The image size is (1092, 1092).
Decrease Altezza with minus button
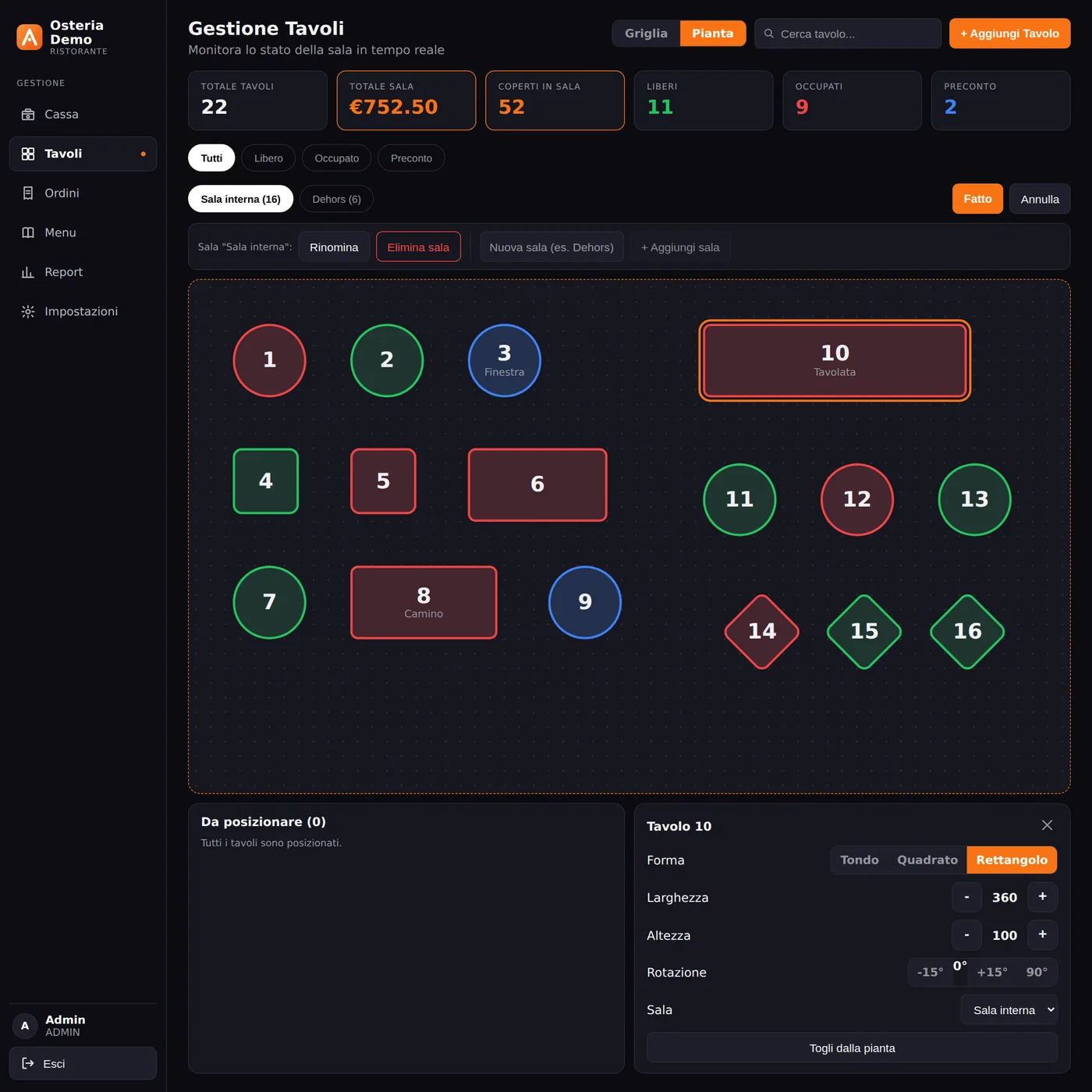(967, 934)
